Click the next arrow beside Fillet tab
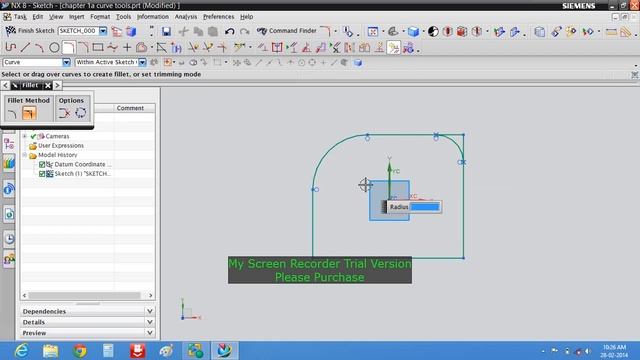Viewport: 640px width, 360px height. 57,85
